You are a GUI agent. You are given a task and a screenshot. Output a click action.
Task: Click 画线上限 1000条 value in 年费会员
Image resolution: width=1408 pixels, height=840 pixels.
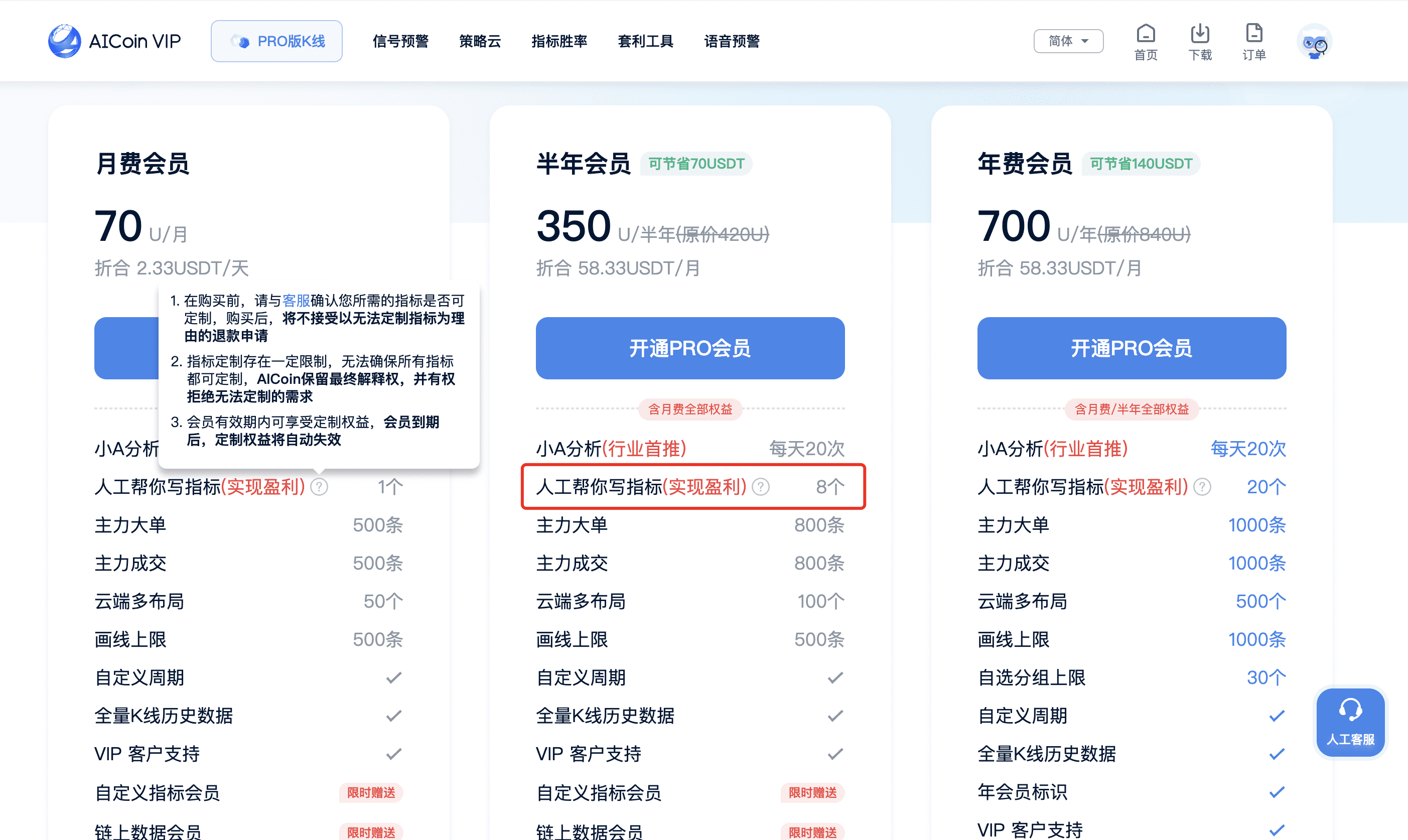pos(1257,639)
